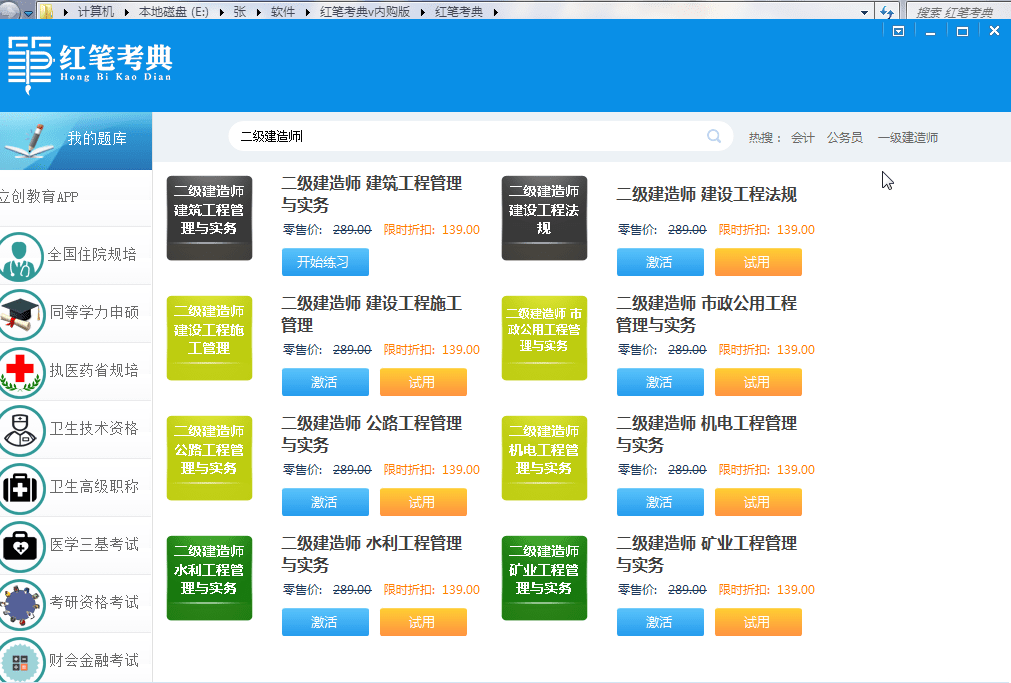Click 激活 for 公路工程管理与实务
This screenshot has height=683, width=1011.
point(325,502)
